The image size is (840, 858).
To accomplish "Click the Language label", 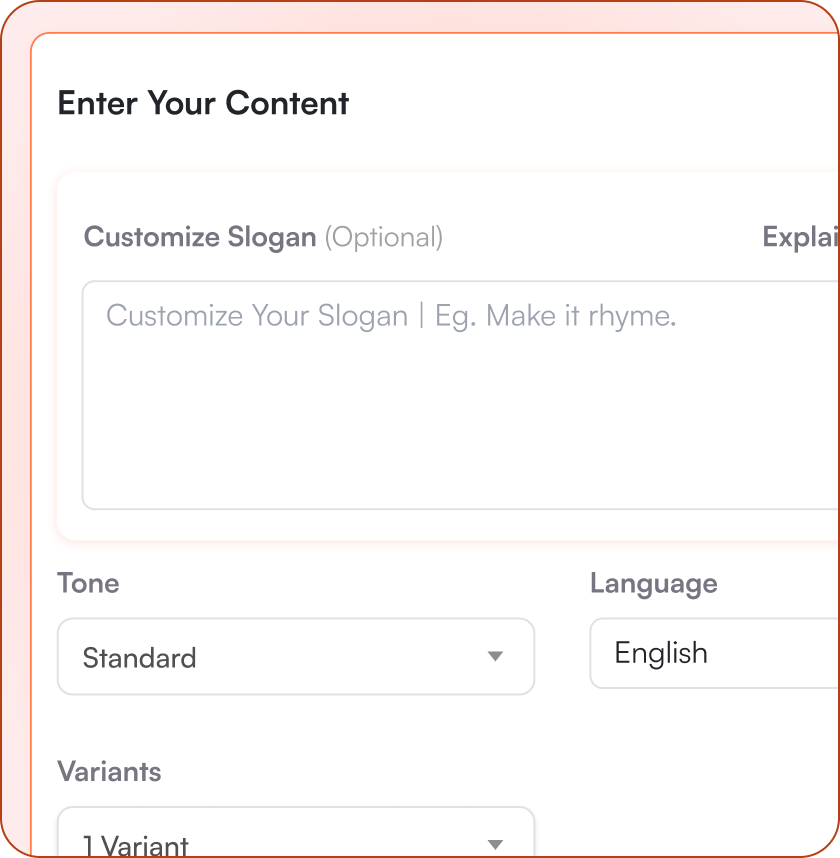I will [653, 583].
